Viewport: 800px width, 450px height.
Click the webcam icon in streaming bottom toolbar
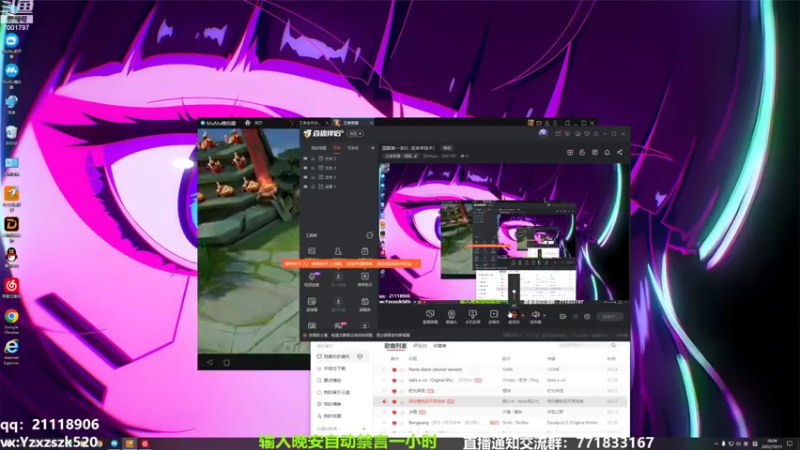tap(452, 315)
